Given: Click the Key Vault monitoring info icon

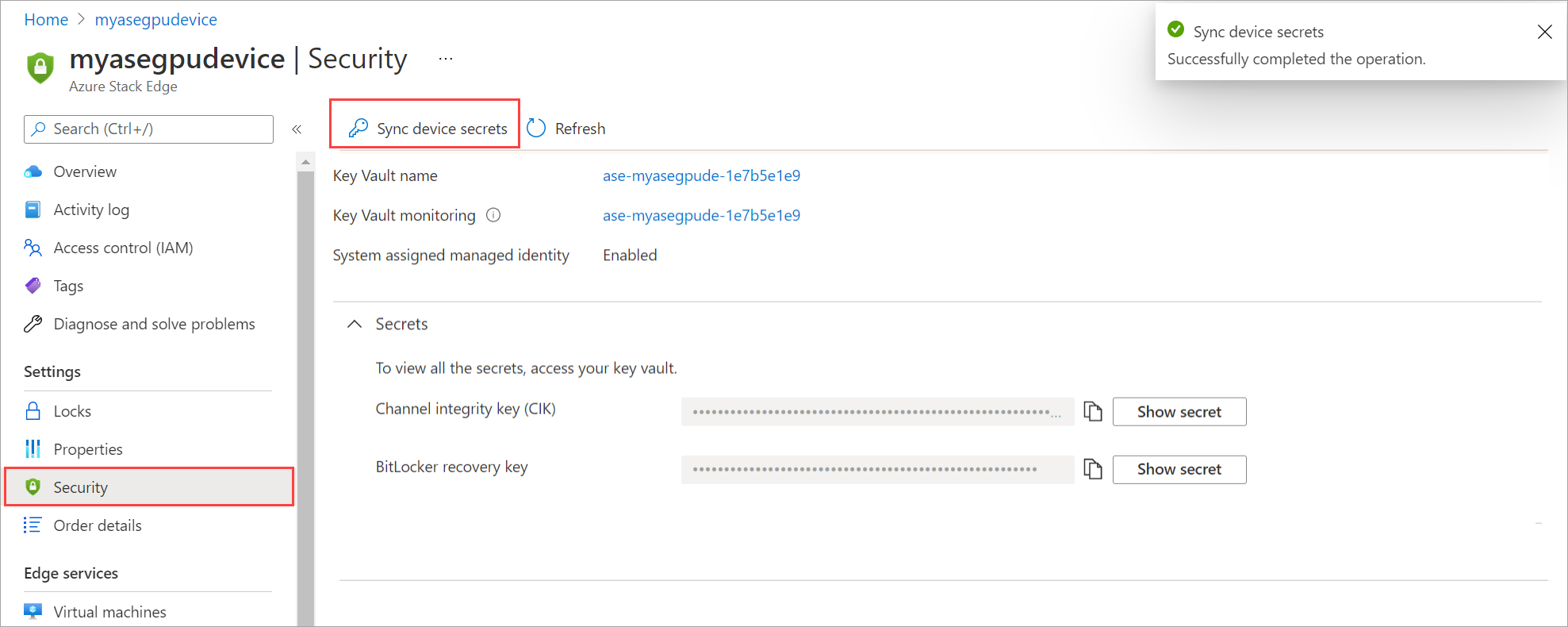Looking at the screenshot, I should (x=493, y=215).
